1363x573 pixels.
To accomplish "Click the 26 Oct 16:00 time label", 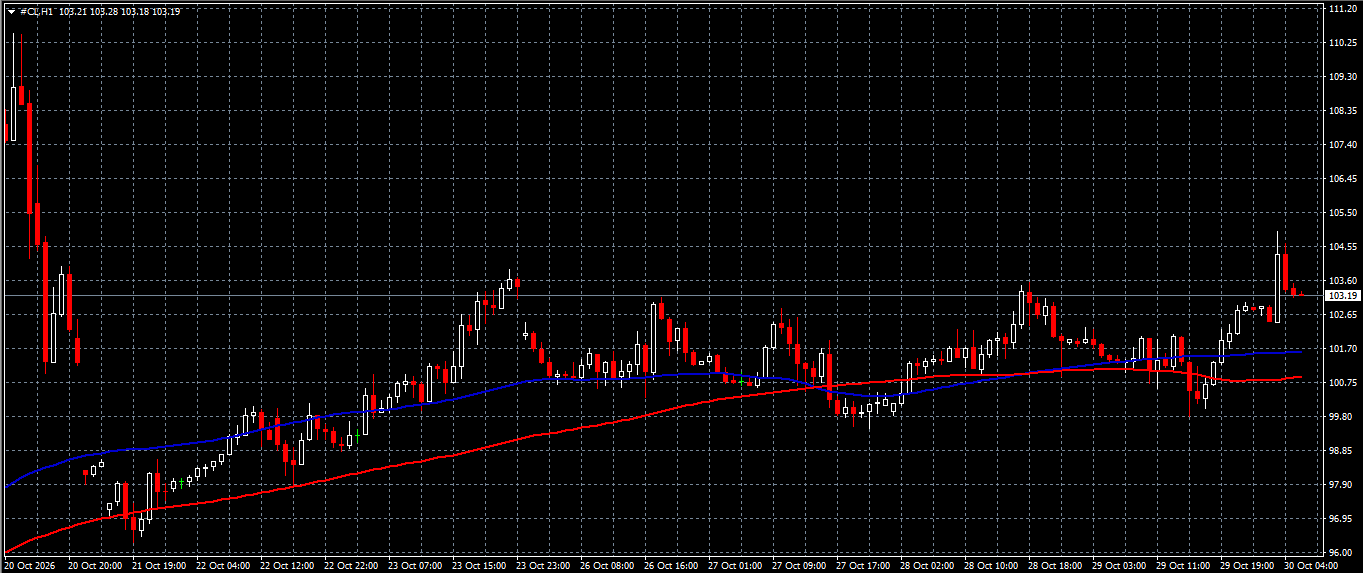I will coord(672,565).
